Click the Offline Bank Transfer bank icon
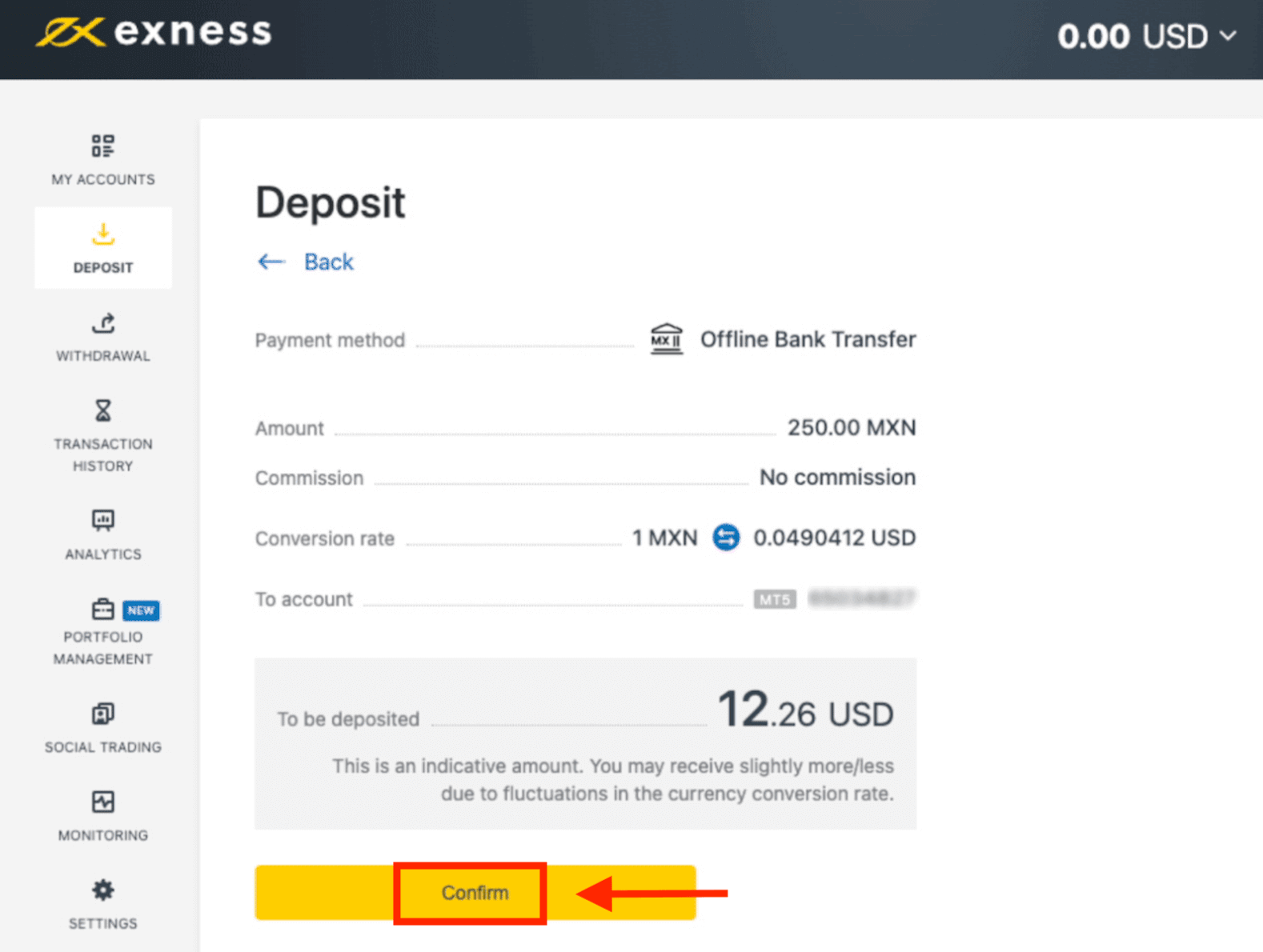Viewport: 1263px width, 952px height. (x=665, y=338)
